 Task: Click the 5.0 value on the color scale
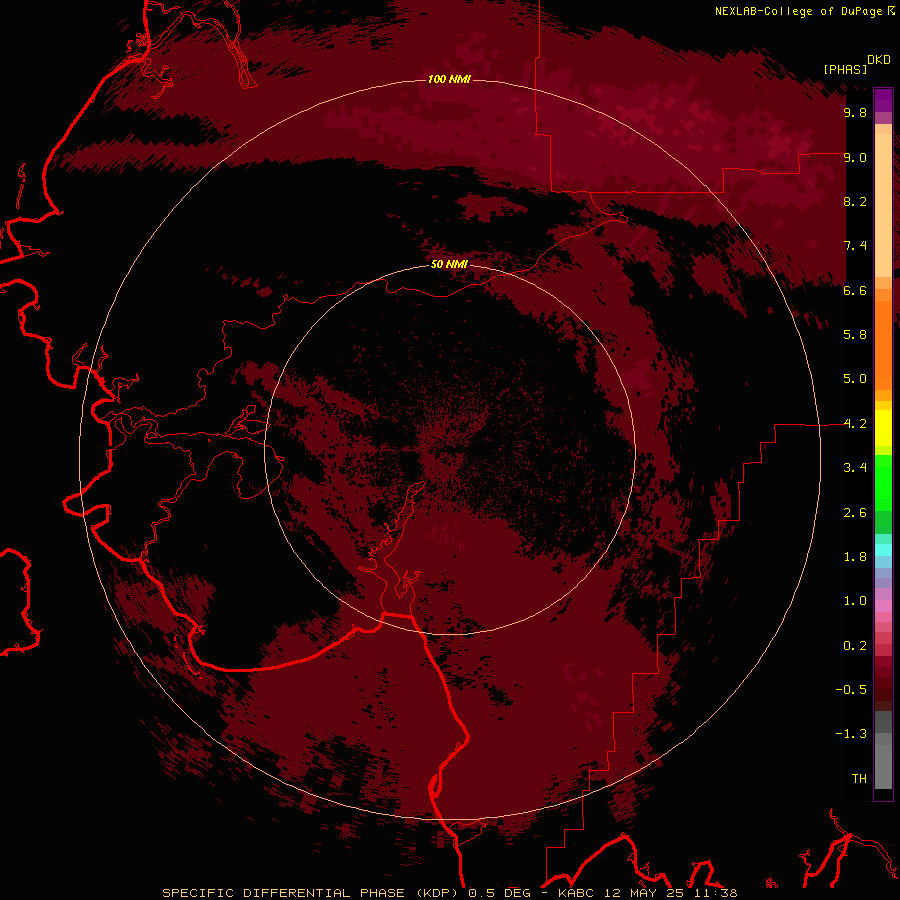[x=855, y=379]
